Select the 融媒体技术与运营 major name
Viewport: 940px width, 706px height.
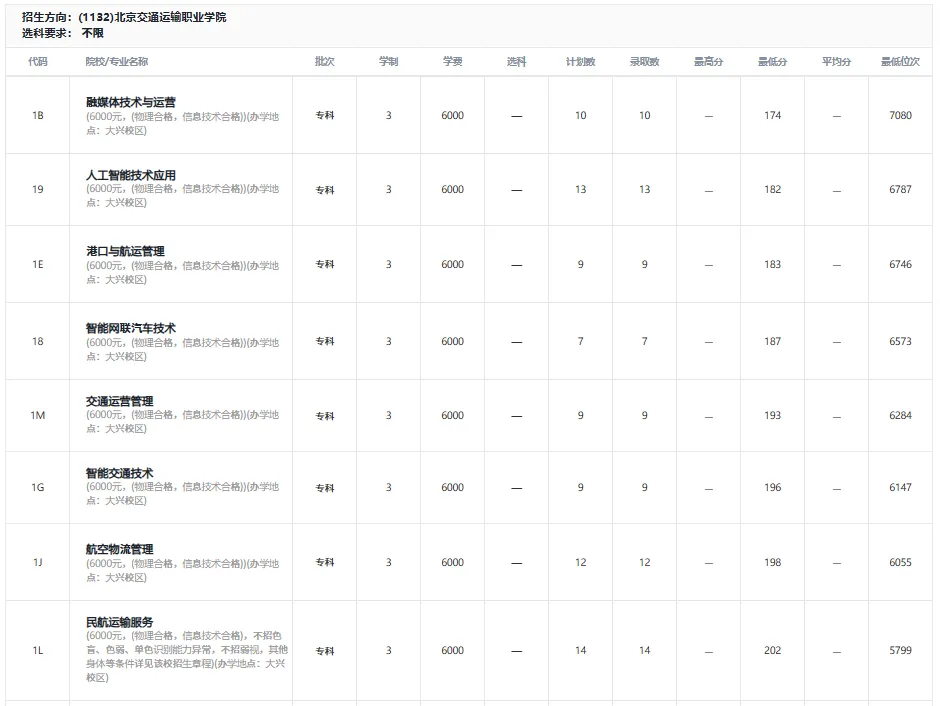tap(131, 102)
